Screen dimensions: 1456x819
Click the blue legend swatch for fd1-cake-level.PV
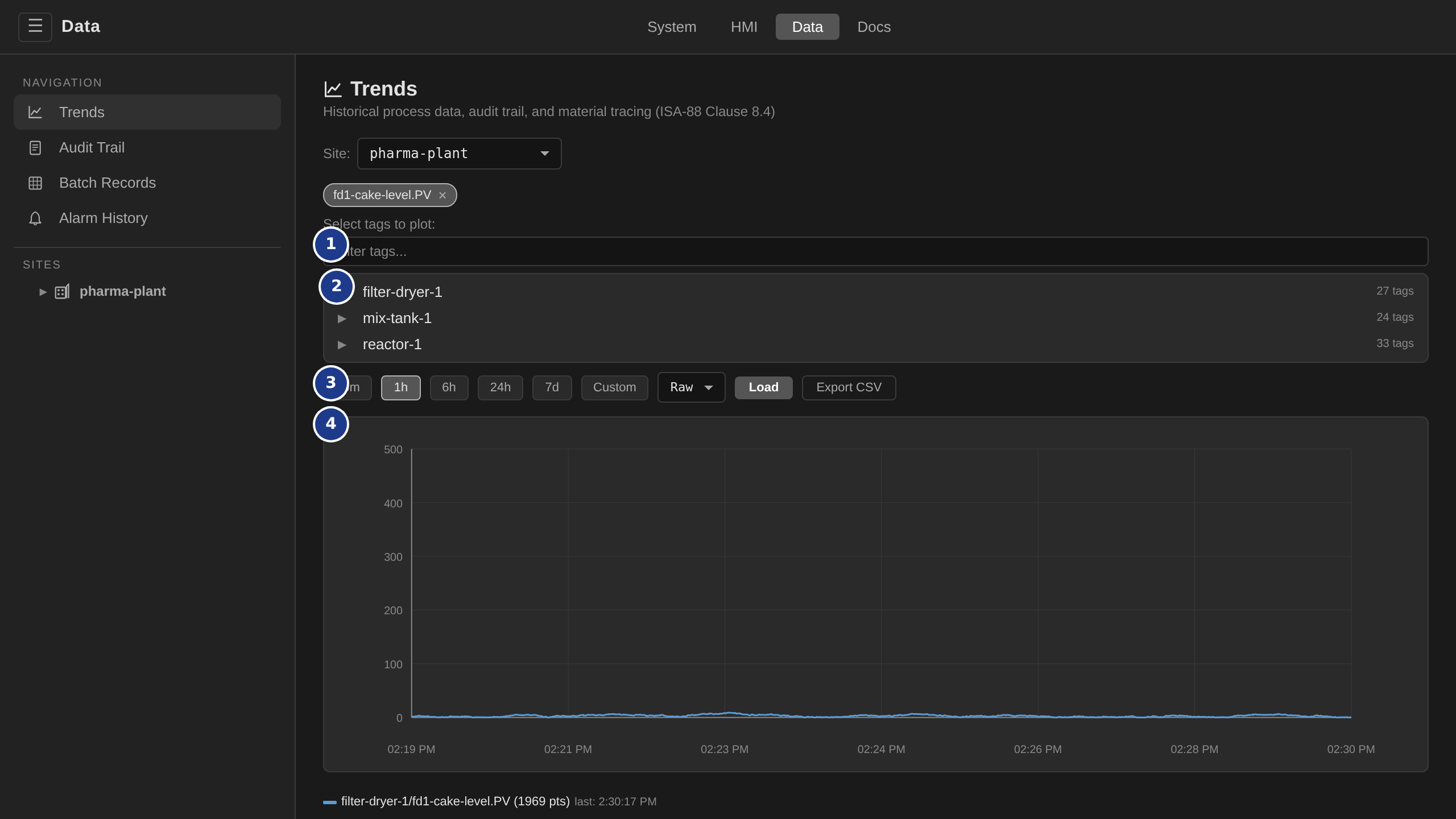point(330,802)
